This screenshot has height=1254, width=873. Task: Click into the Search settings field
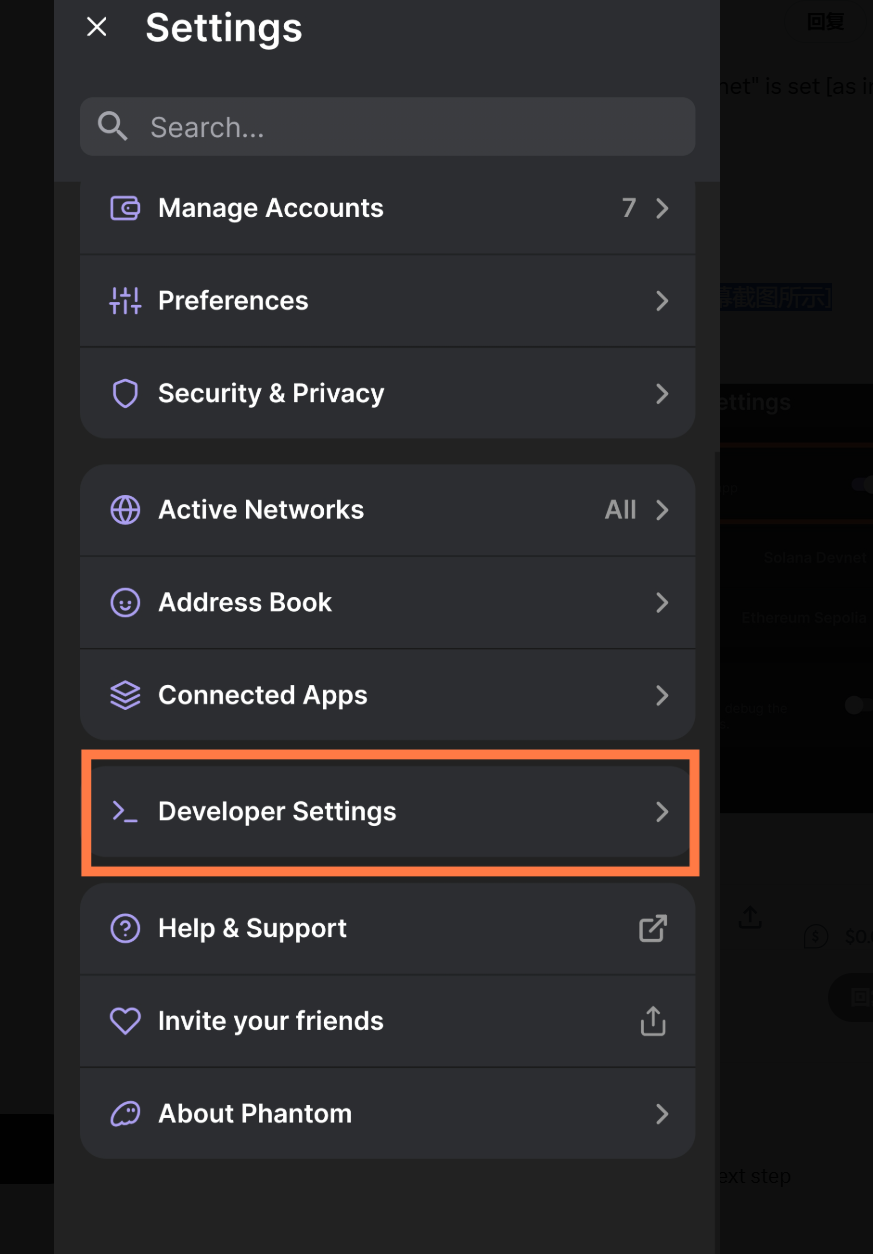[388, 126]
